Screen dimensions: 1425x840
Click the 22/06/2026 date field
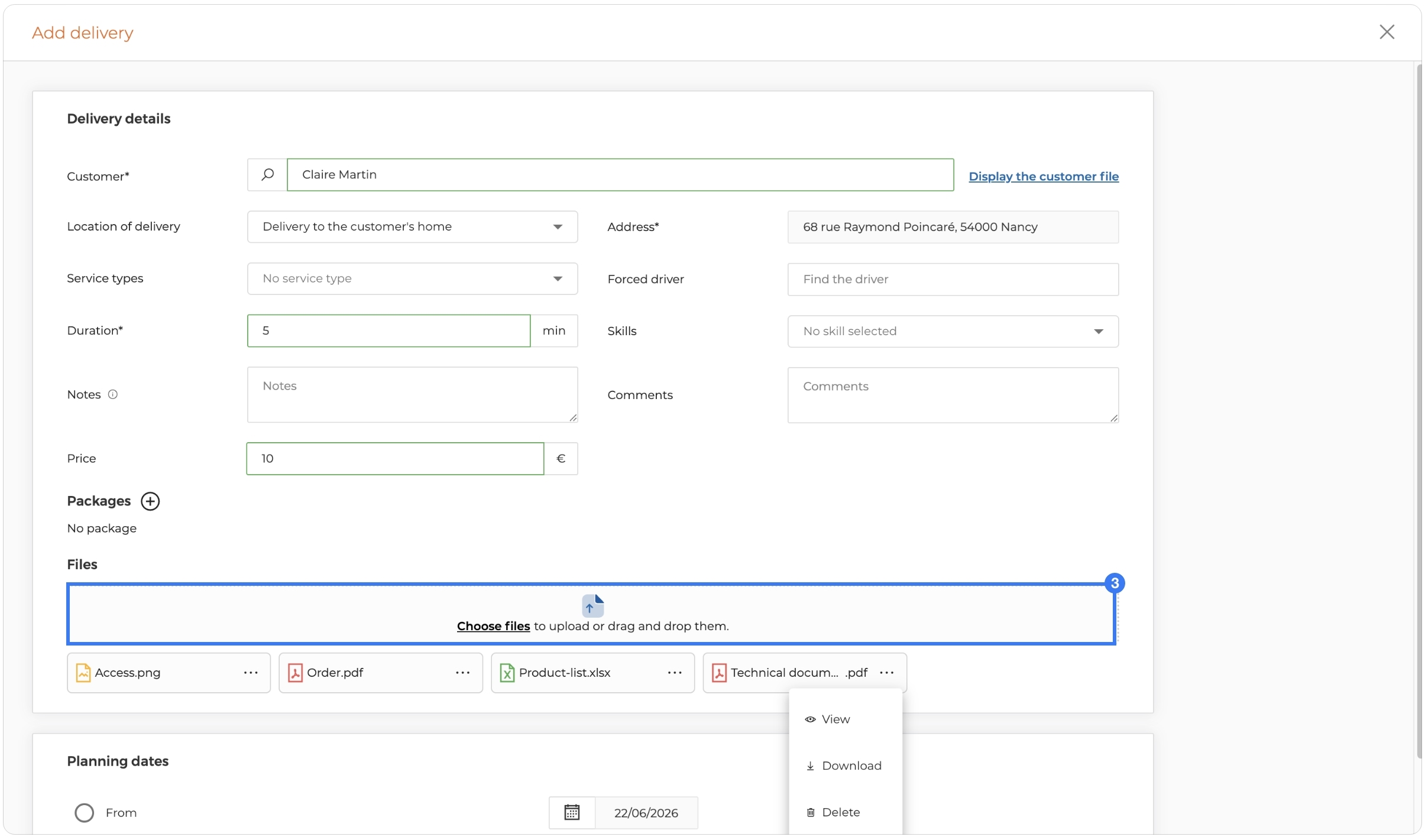pos(646,813)
